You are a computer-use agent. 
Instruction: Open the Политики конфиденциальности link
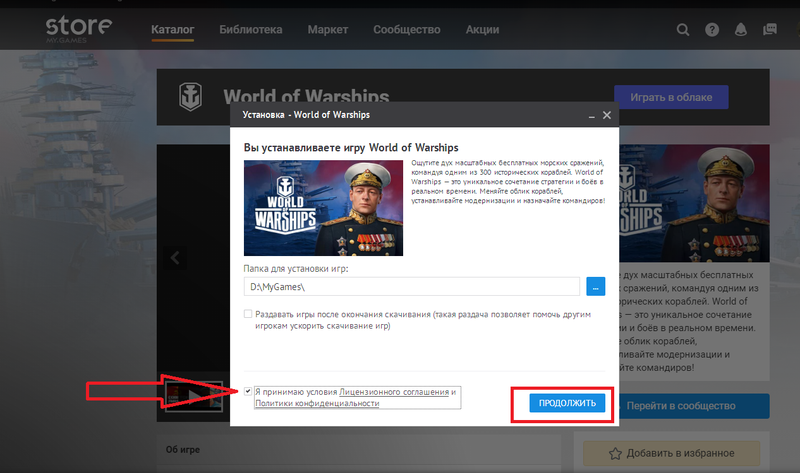pyautogui.click(x=317, y=403)
